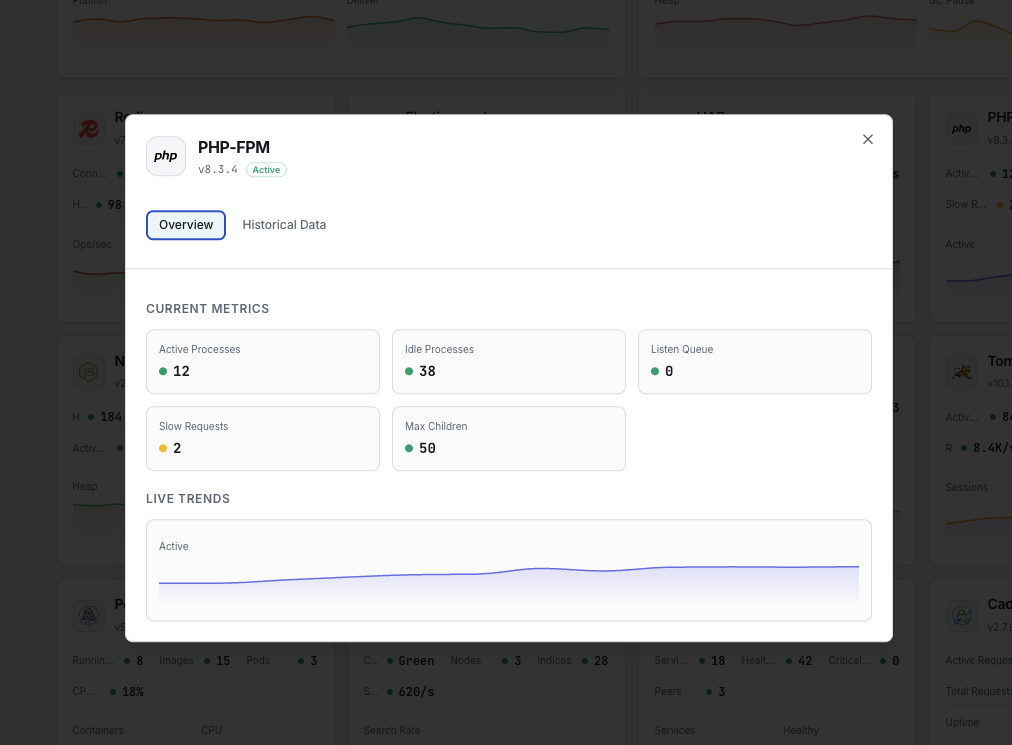This screenshot has height=745, width=1012.
Task: Close the PHP-FPM details dialog
Action: click(867, 139)
